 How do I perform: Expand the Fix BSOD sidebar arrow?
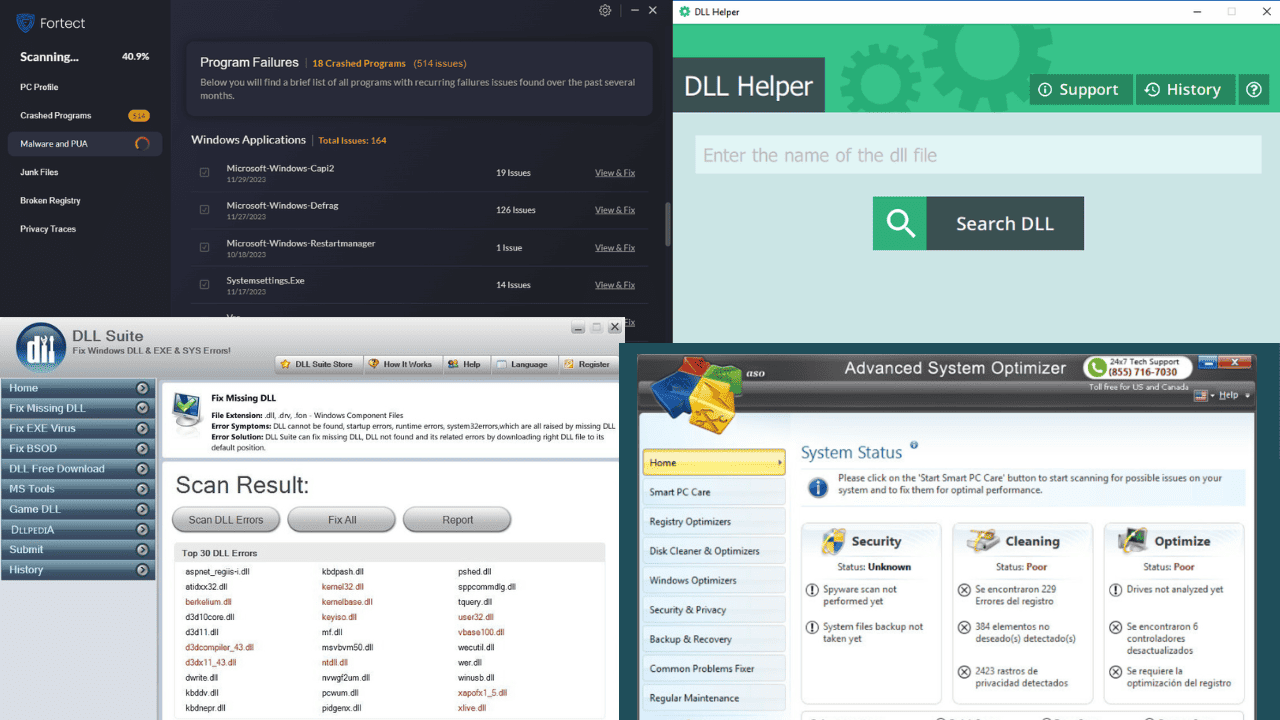142,448
